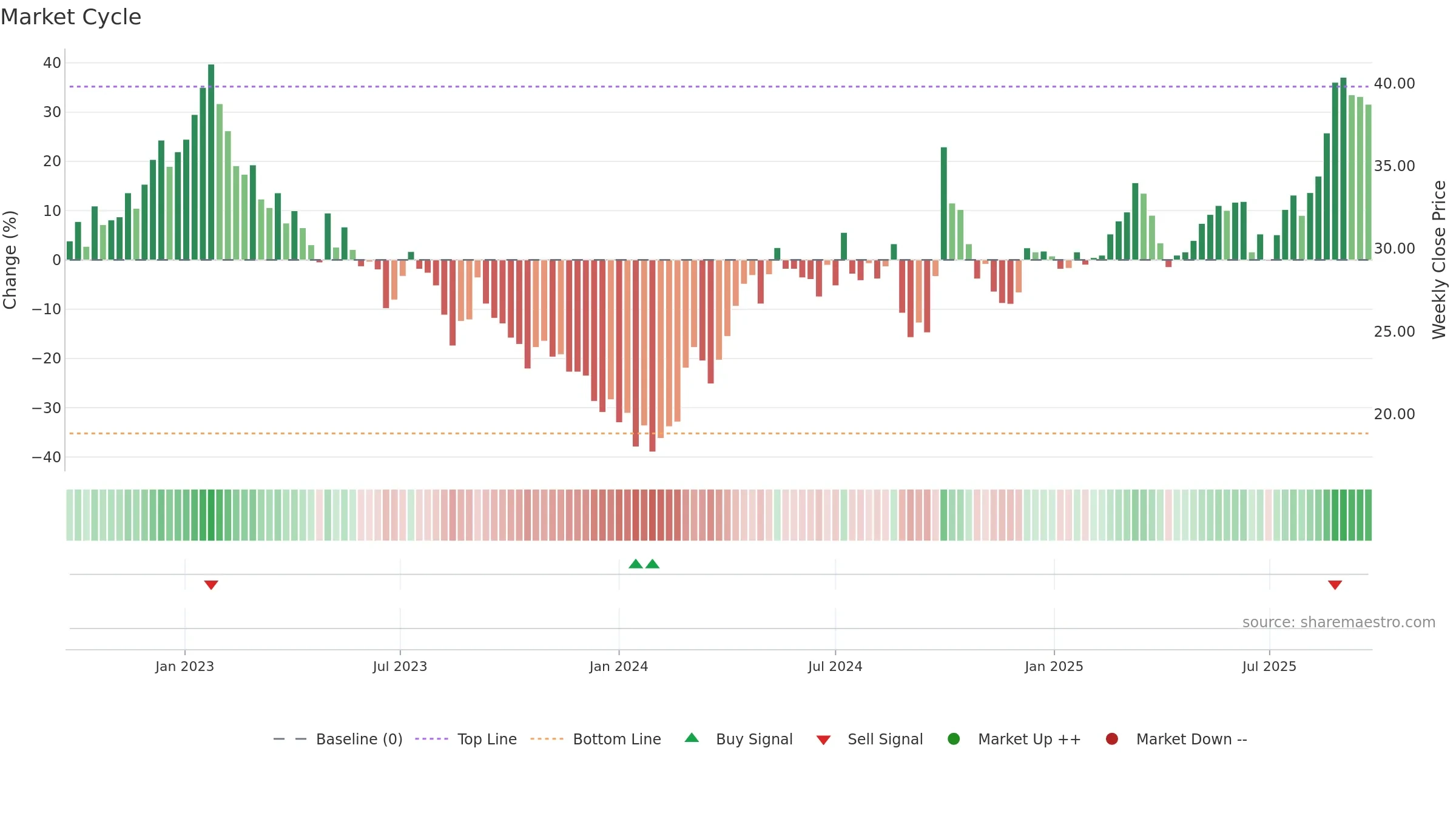This screenshot has height=819, width=1456.
Task: Click the −10 left-axis tick label
Action: pos(47,309)
